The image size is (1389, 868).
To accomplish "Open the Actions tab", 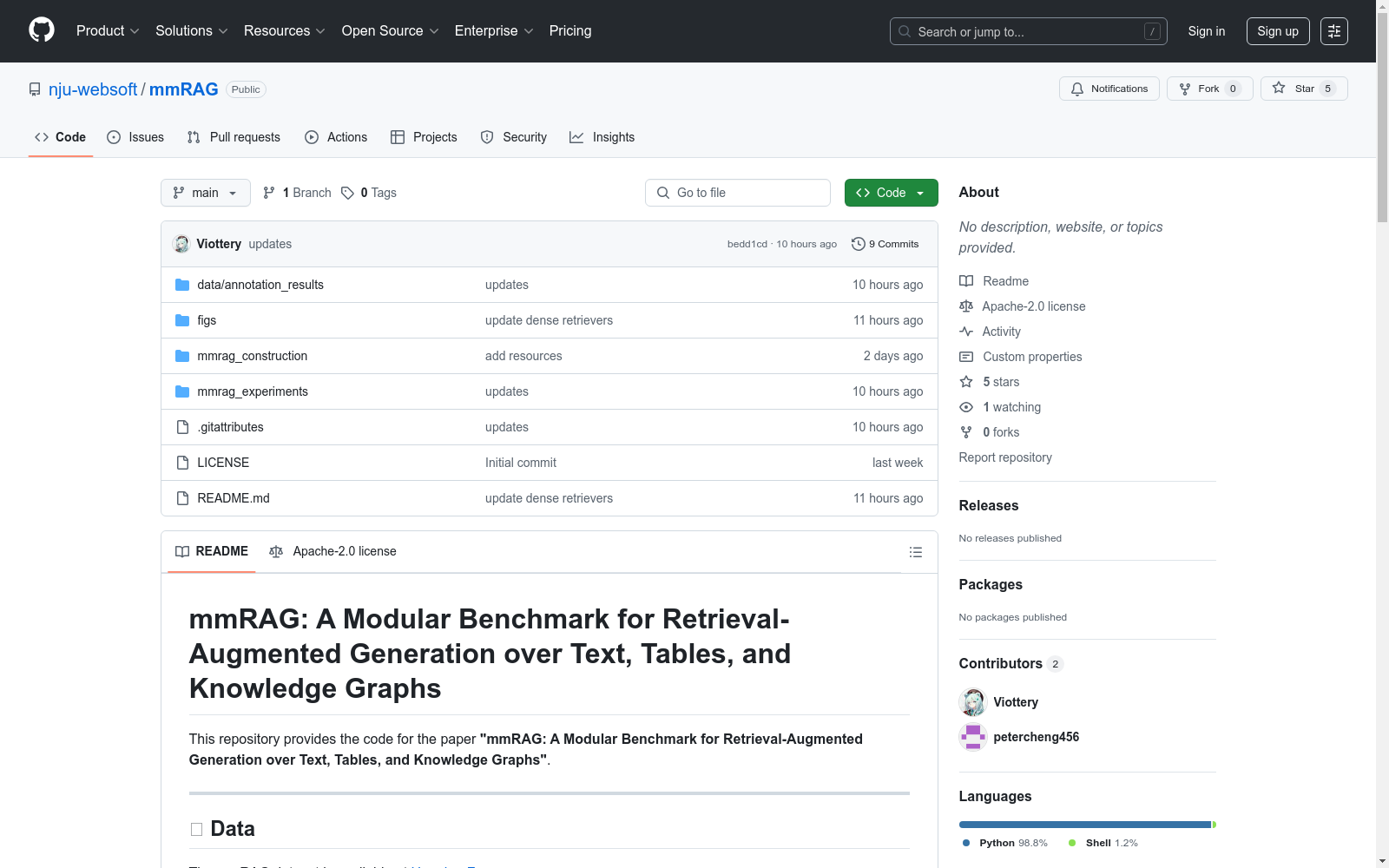I will click(336, 137).
